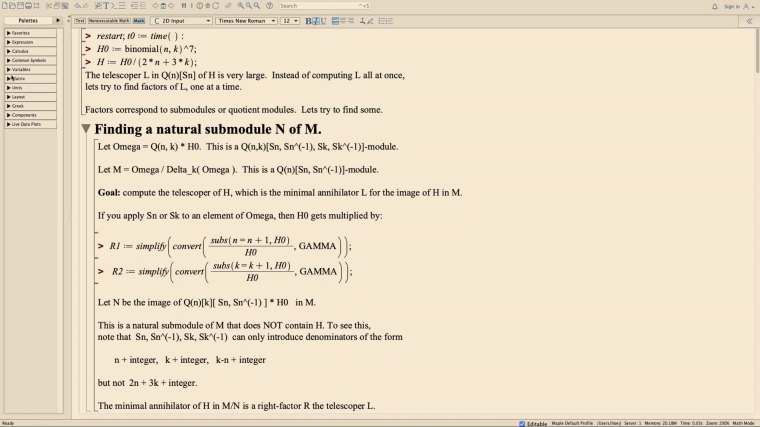
Task: Insert Maple input prompt after cursor
Action: click(x=114, y=6)
